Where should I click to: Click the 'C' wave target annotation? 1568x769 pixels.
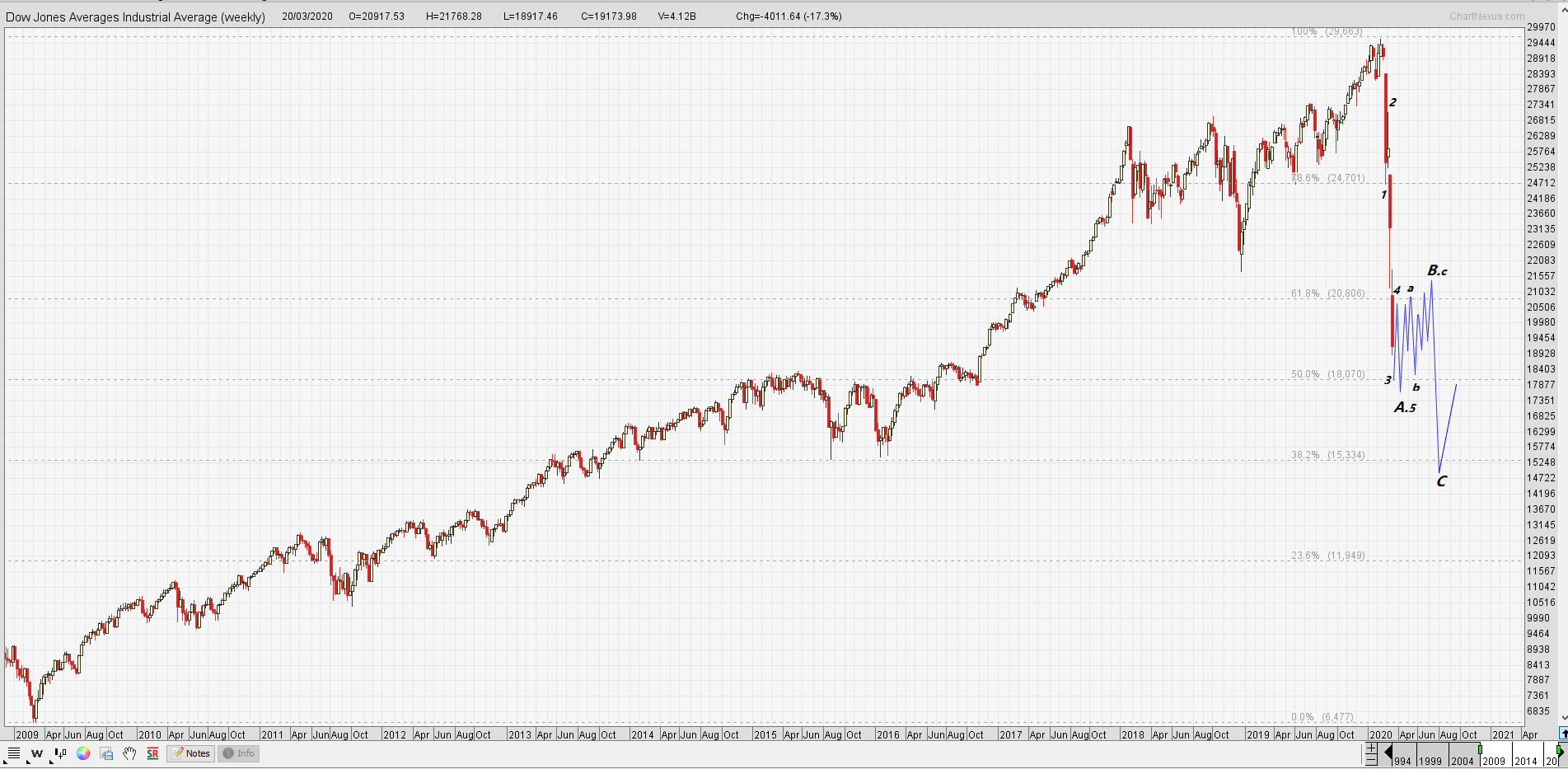click(1441, 481)
